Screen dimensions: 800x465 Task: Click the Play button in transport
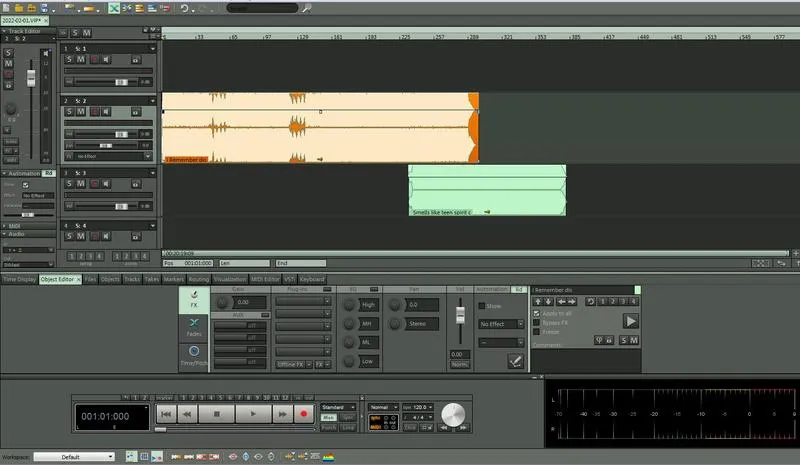pyautogui.click(x=253, y=413)
